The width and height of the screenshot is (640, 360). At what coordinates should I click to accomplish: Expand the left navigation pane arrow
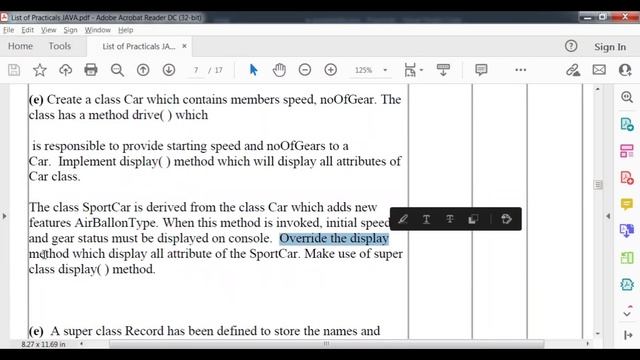coord(4,216)
